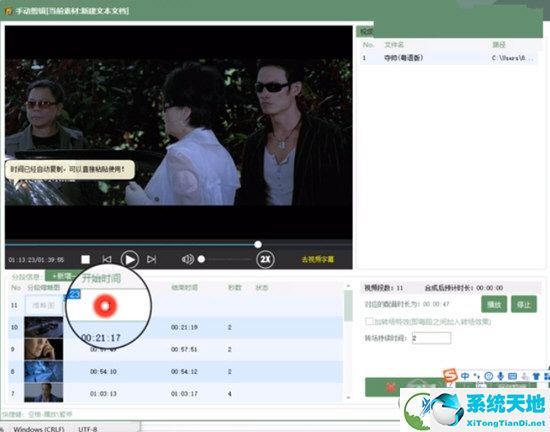Image resolution: width=550 pixels, height=432 pixels.
Task: Toggle Sogou 中 Chinese mode icon
Action: (465, 376)
